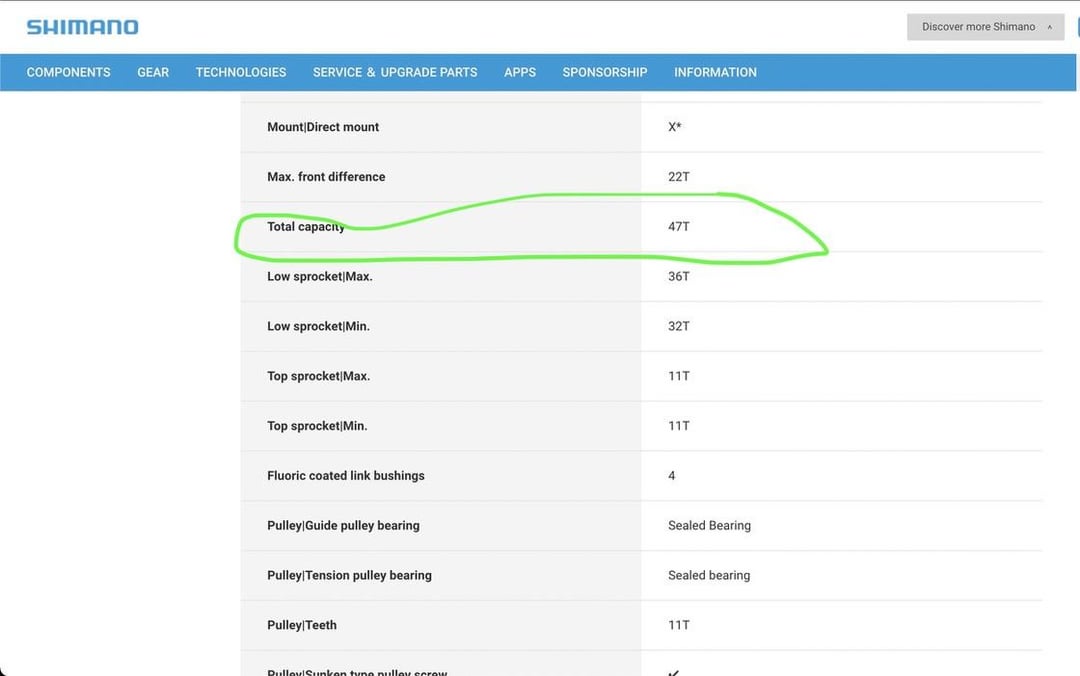This screenshot has width=1080, height=676.
Task: Click the 11T value for Top sprocket|Min.
Action: pyautogui.click(x=678, y=426)
